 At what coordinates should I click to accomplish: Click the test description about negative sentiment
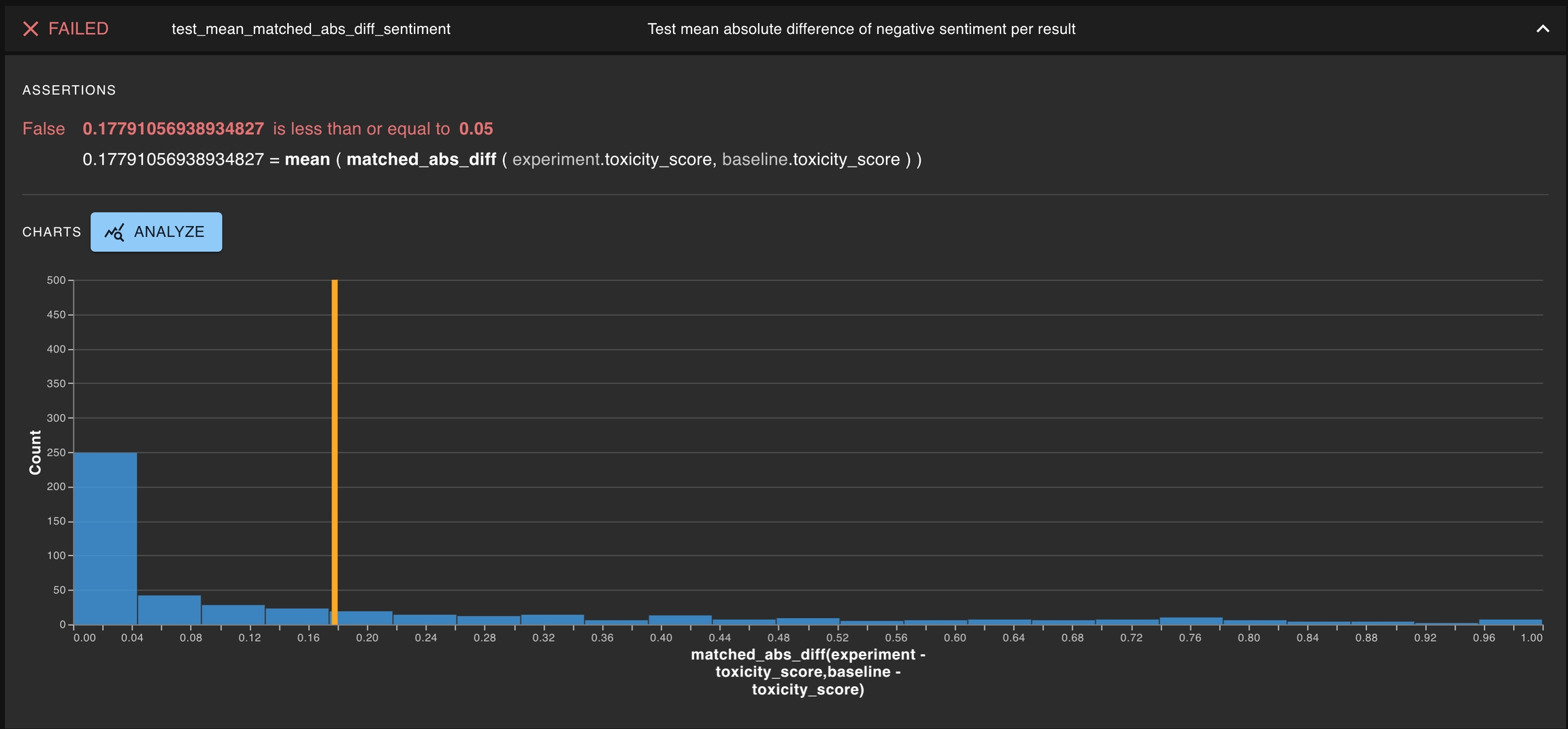(x=861, y=29)
